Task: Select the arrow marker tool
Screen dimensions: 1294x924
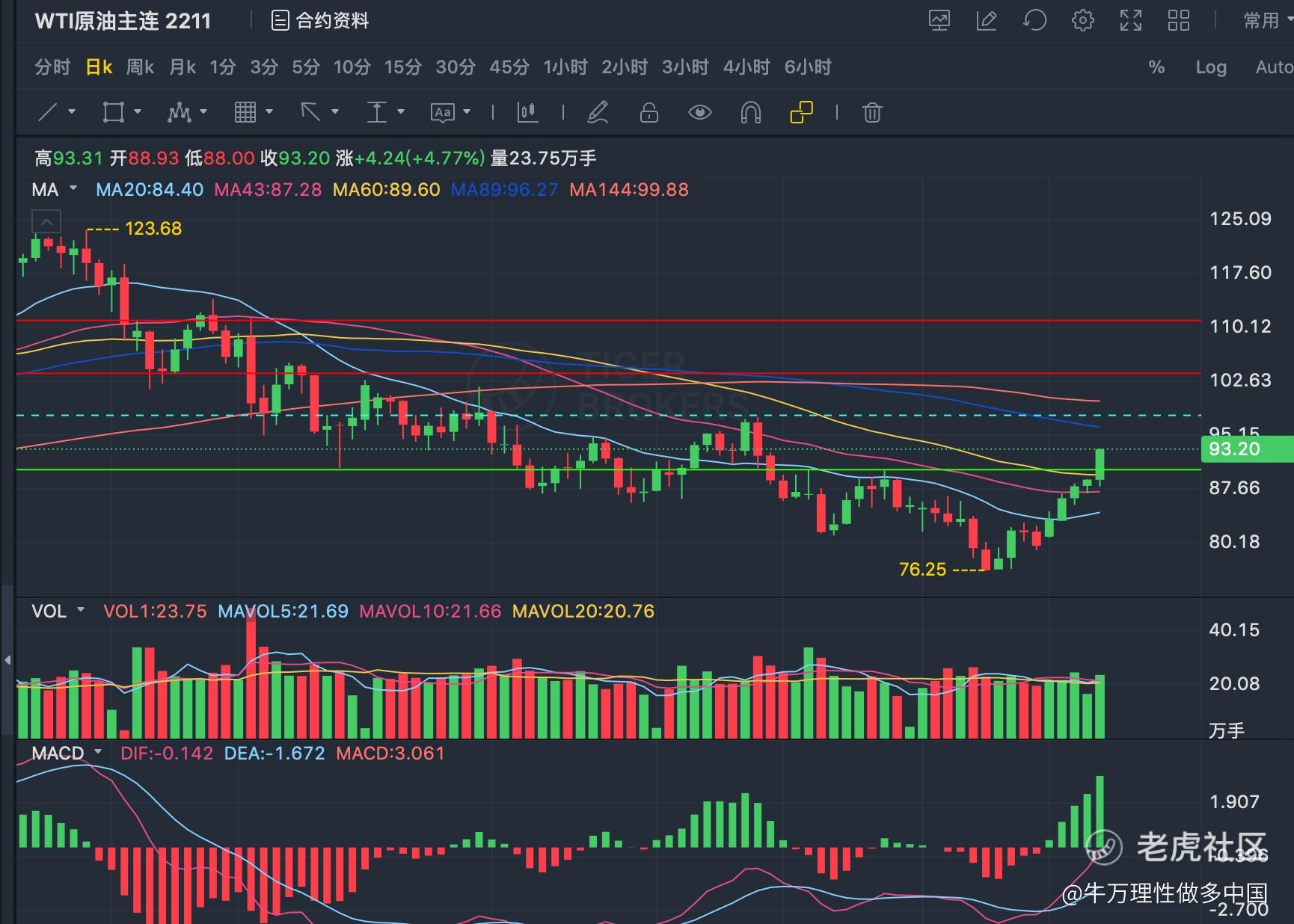Action: 310,113
